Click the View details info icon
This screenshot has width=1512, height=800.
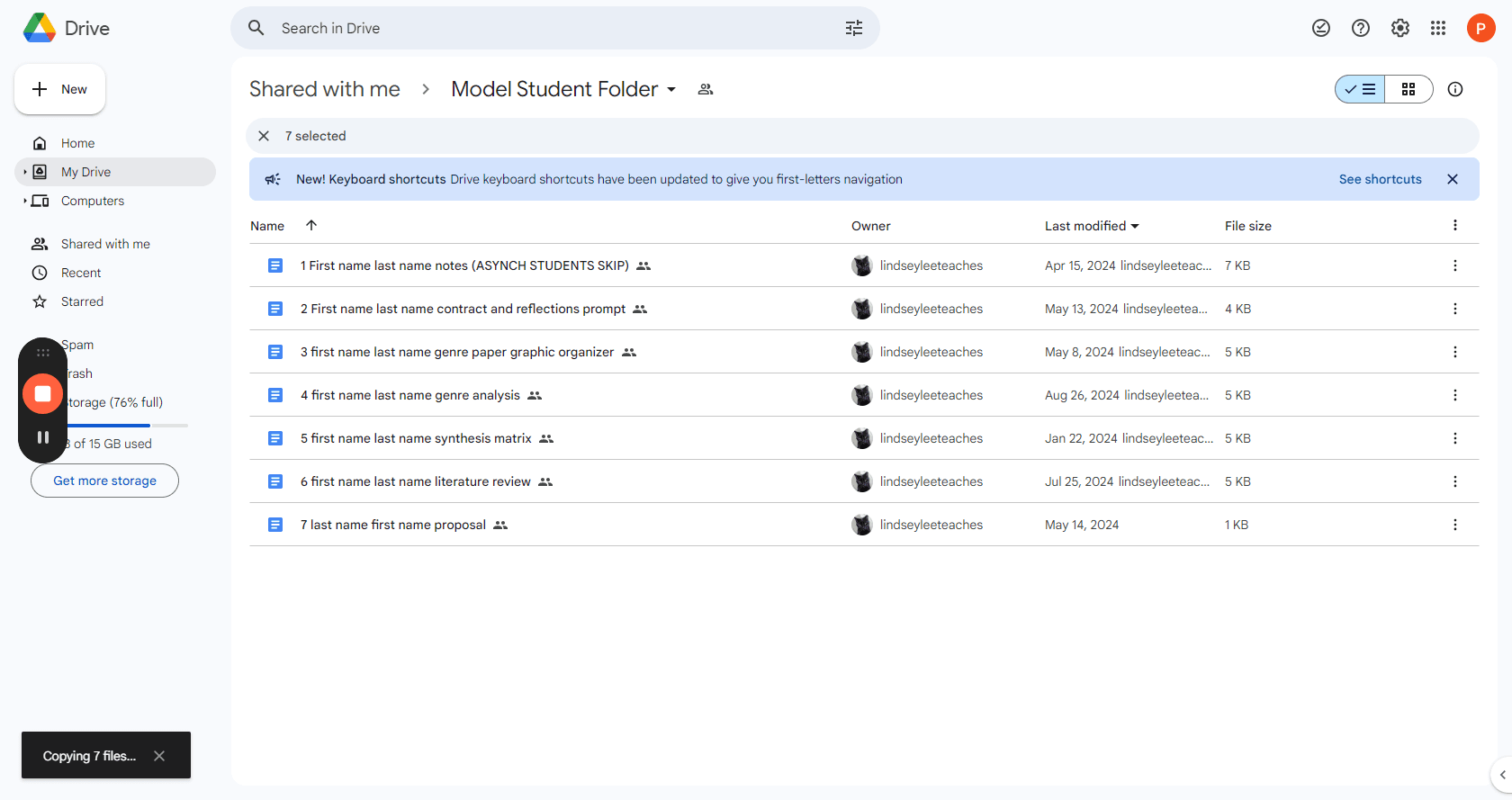click(x=1455, y=89)
